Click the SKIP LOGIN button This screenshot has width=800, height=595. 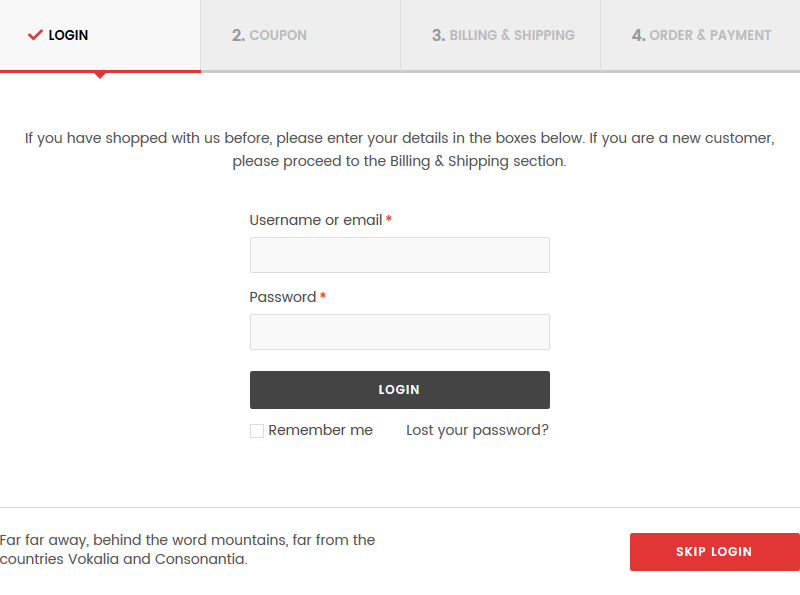(714, 551)
